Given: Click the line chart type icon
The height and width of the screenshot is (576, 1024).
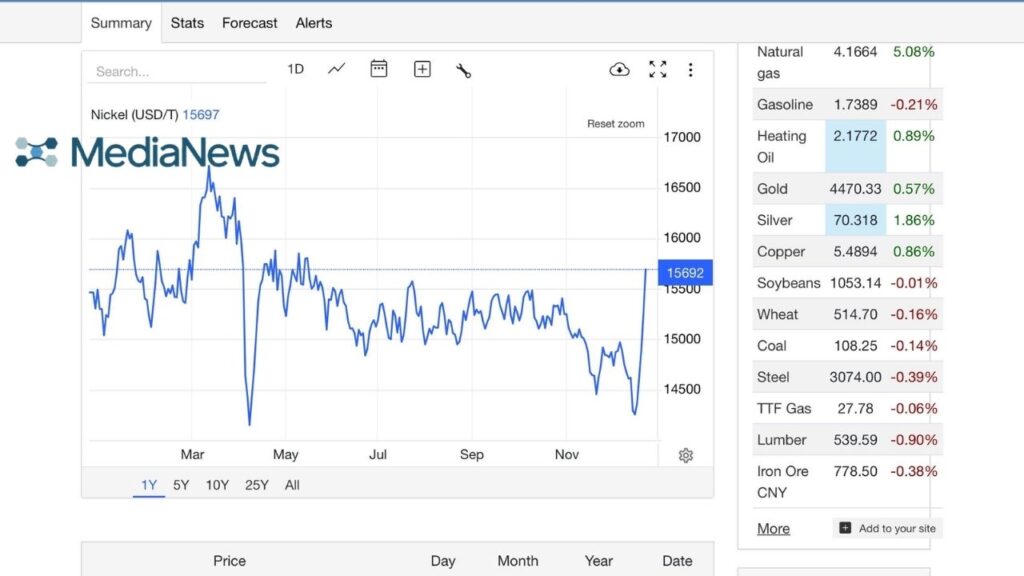Looking at the screenshot, I should pyautogui.click(x=337, y=69).
